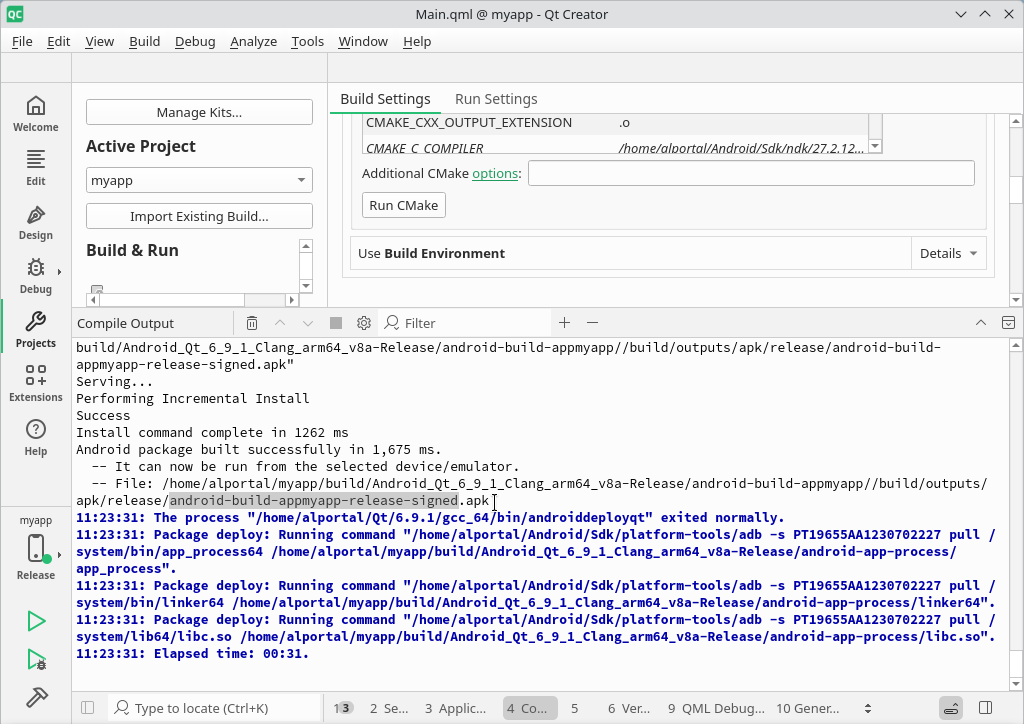Build the project with the hammer button
This screenshot has height=724, width=1024.
pos(37,697)
